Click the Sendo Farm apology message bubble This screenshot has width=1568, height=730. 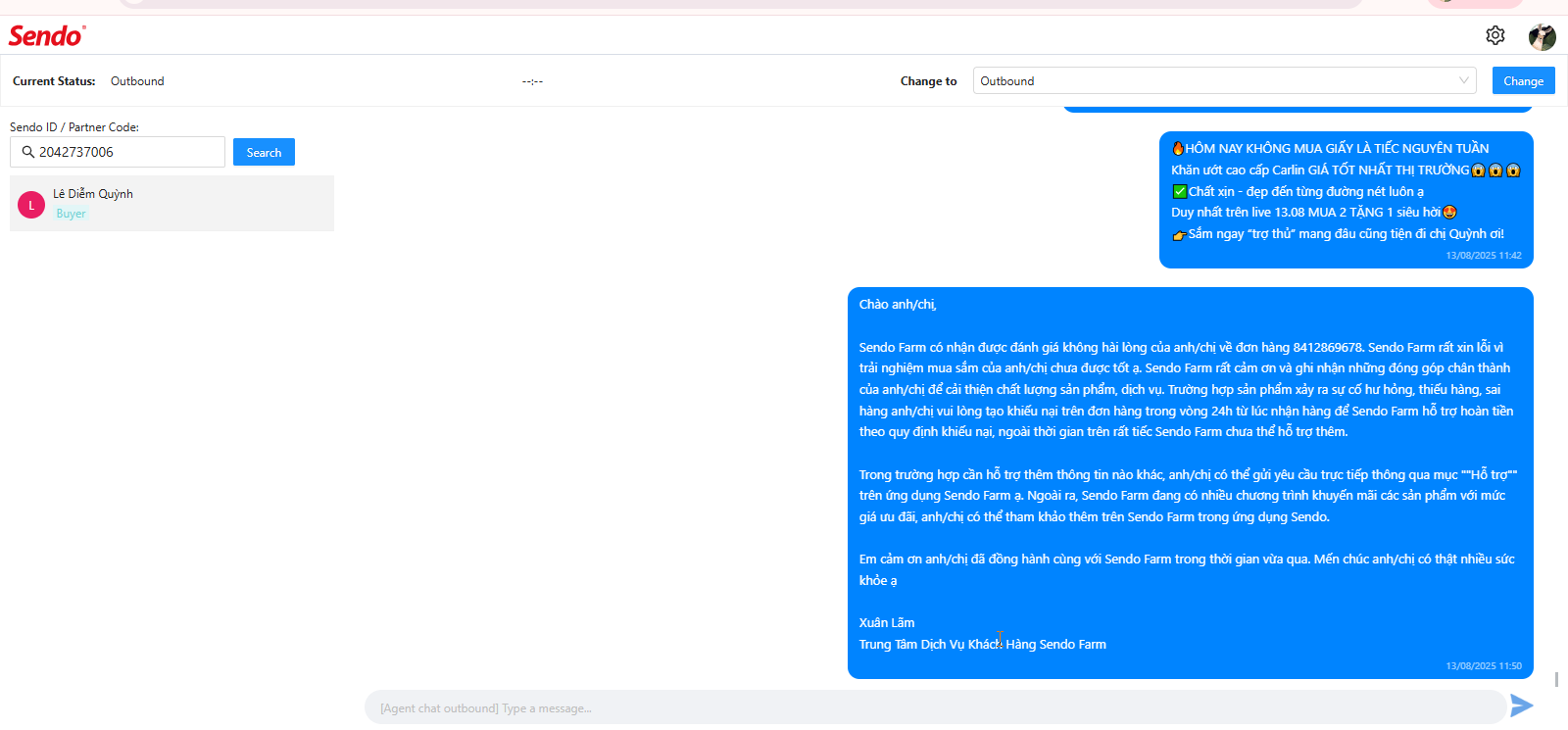[x=1190, y=483]
